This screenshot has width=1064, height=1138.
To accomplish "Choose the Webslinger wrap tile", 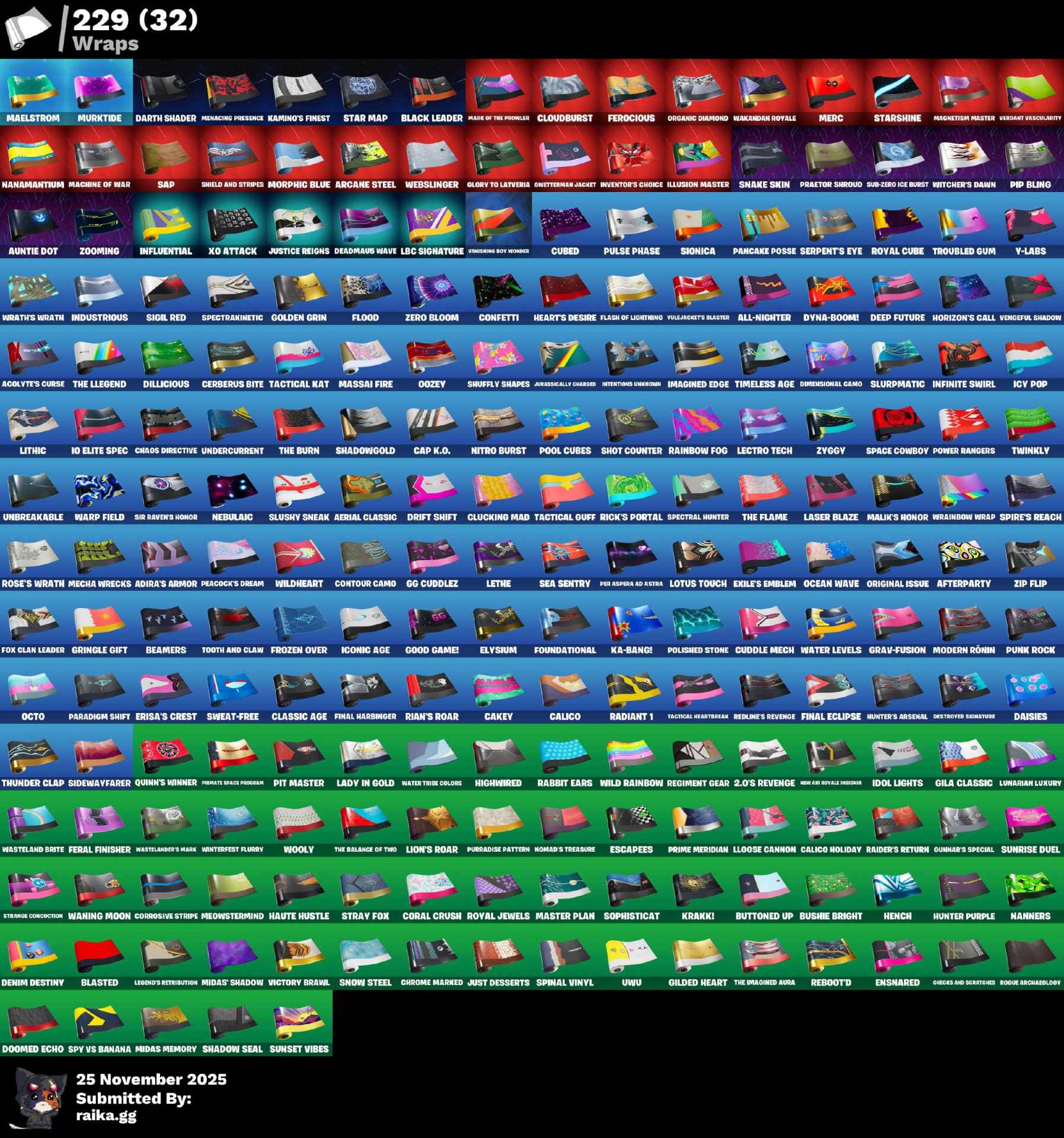I will [x=432, y=158].
